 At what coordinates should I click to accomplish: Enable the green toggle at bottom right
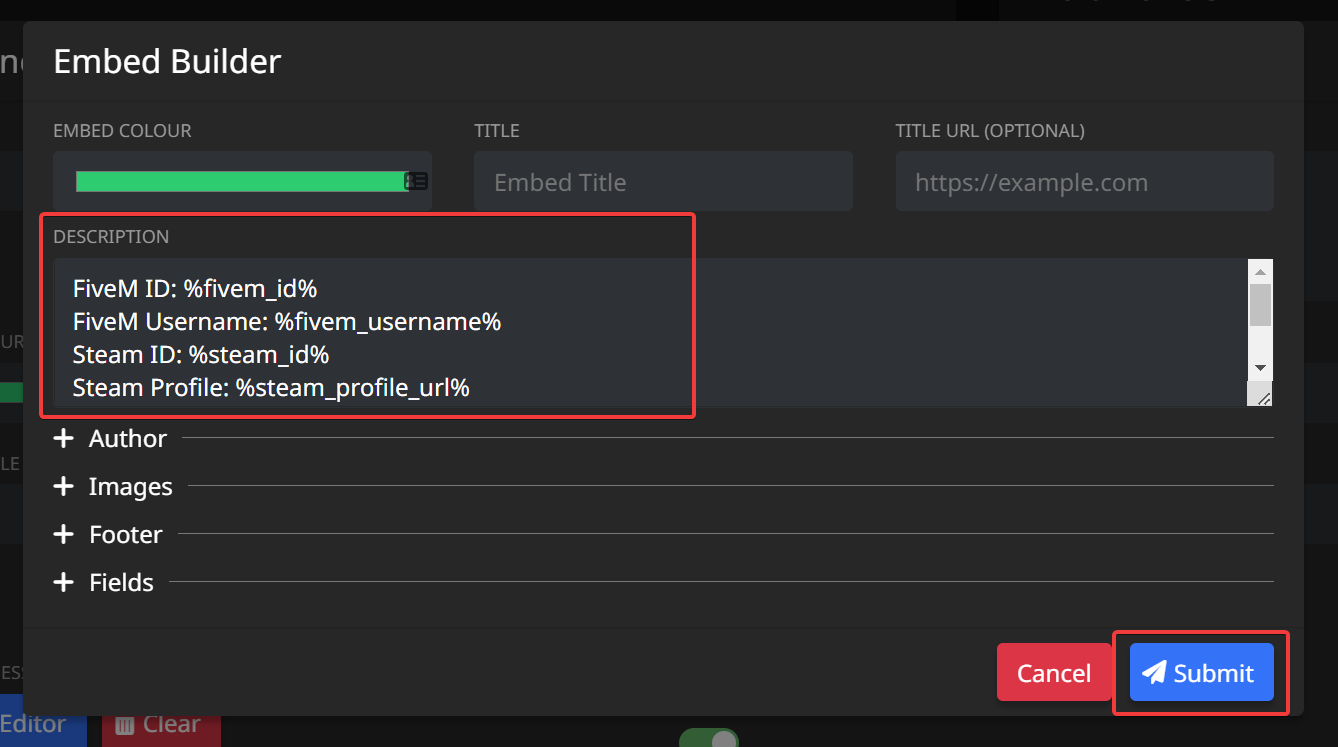(x=709, y=738)
